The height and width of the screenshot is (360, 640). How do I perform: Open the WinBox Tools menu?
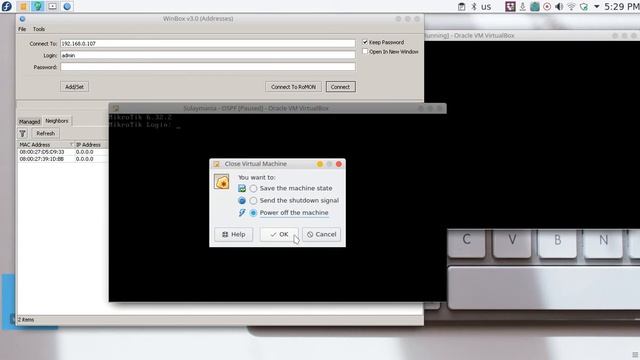coord(39,29)
